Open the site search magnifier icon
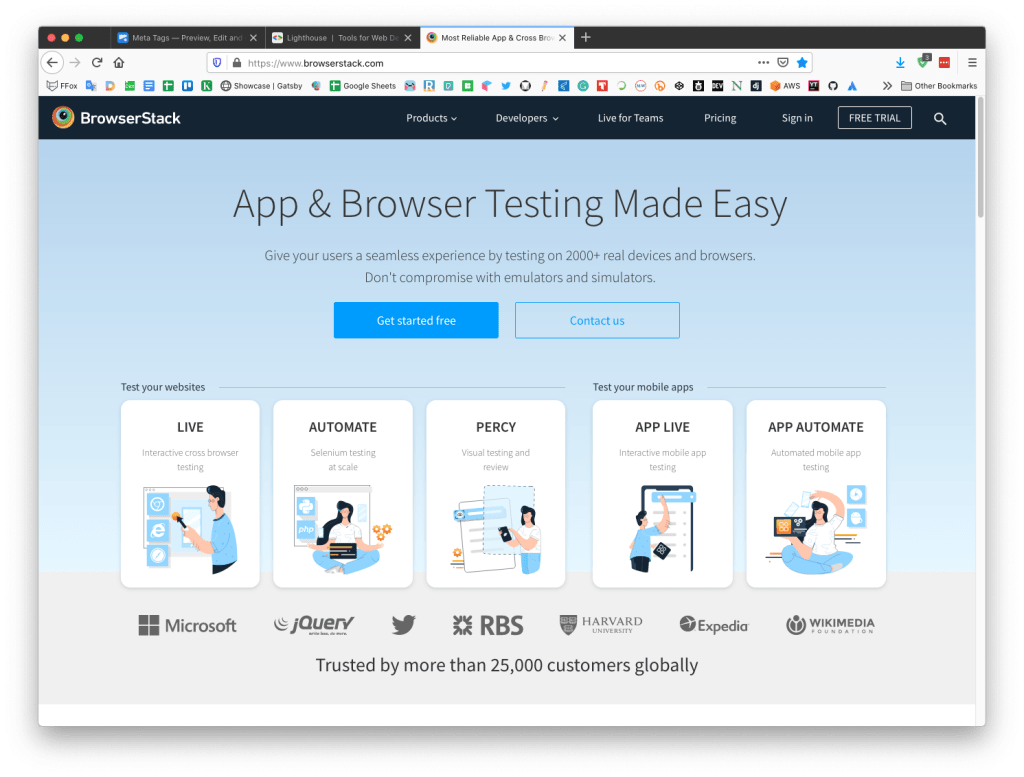The width and height of the screenshot is (1024, 777). [940, 118]
